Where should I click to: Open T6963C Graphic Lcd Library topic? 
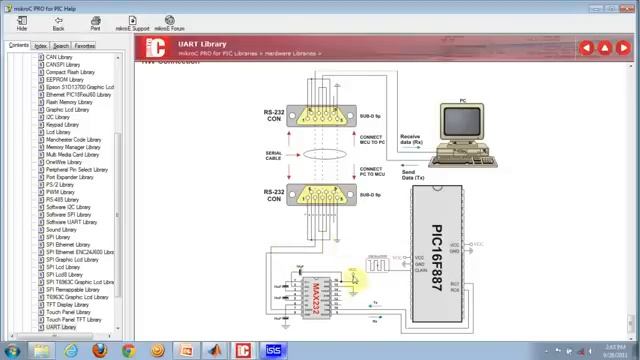click(77, 297)
